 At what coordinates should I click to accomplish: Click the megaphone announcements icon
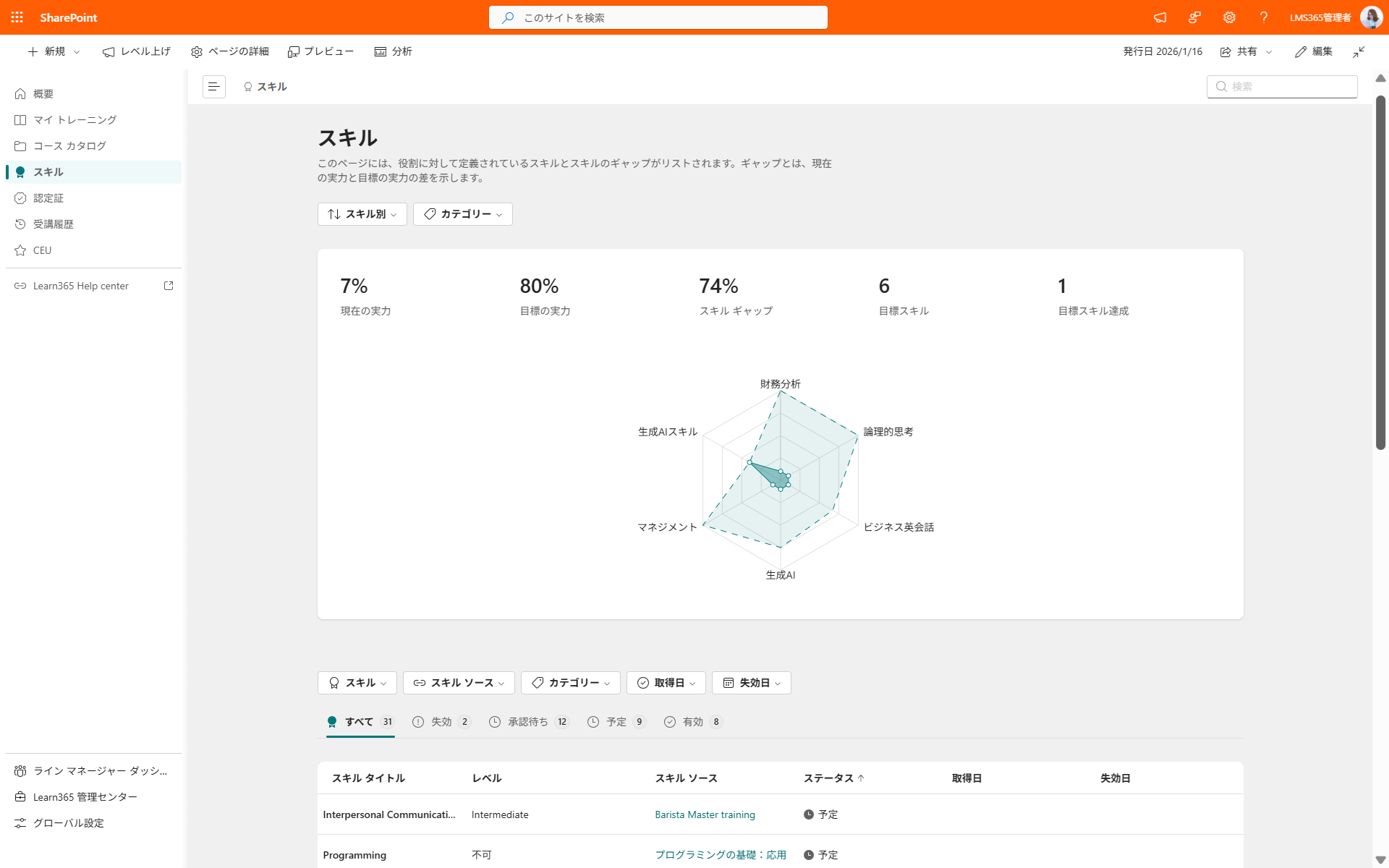(x=1160, y=17)
